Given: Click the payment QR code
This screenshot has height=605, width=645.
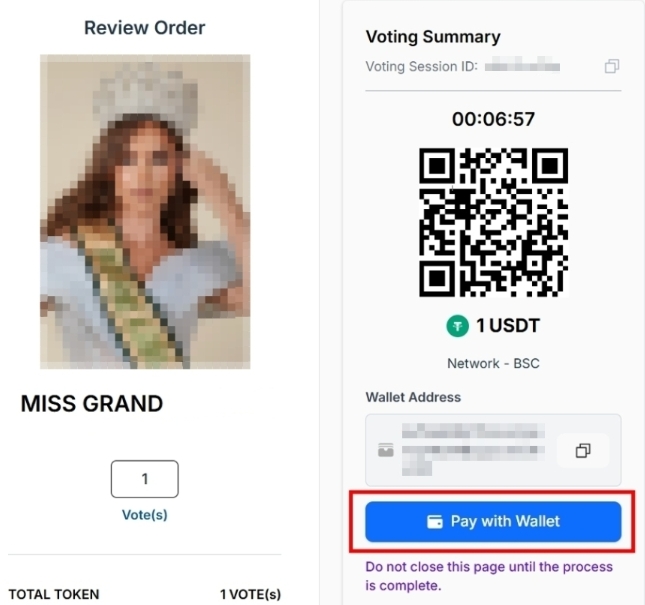Looking at the screenshot, I should 493,222.
